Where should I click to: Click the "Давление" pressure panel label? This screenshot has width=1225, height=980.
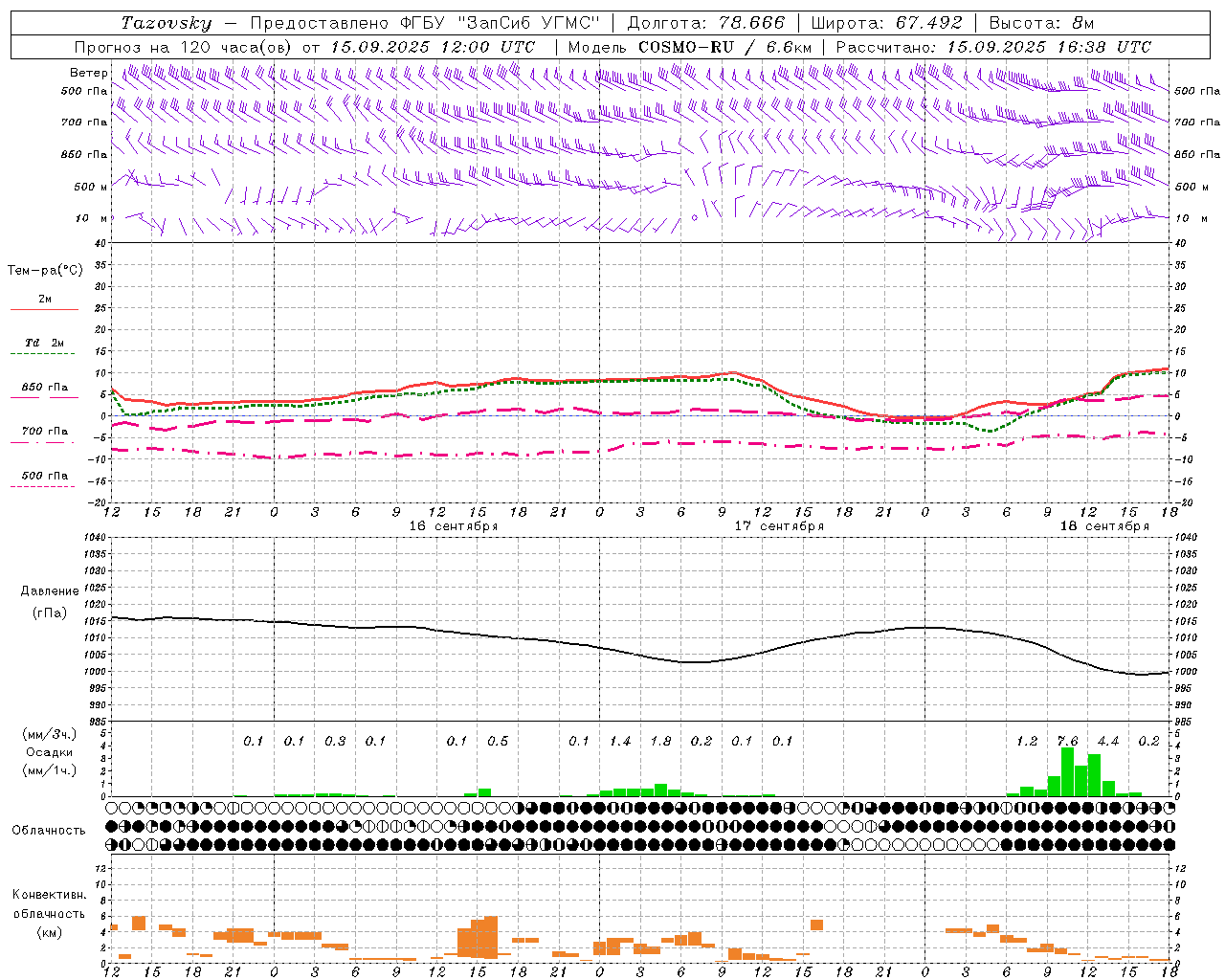(50, 591)
